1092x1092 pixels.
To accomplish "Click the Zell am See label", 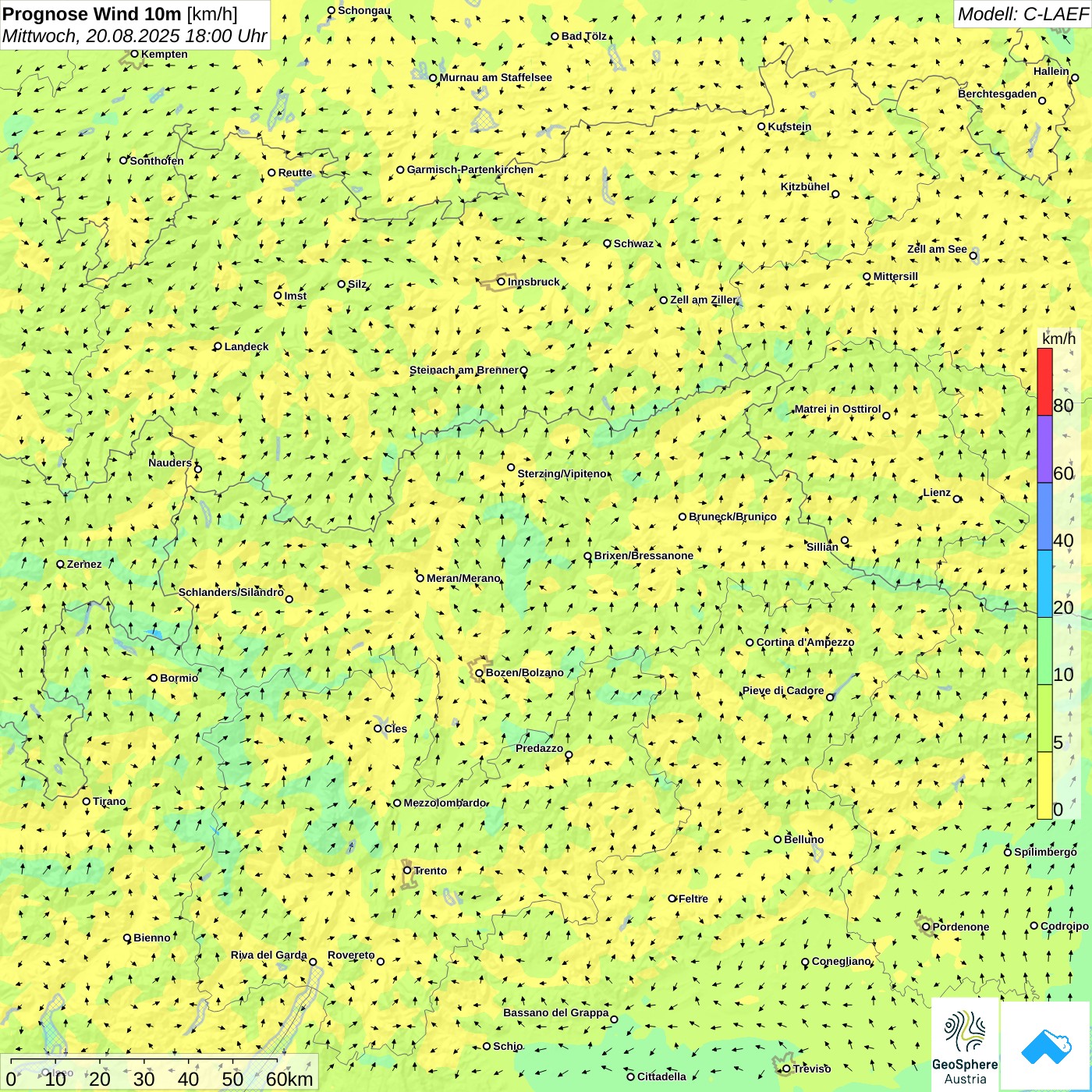I will tap(937, 249).
